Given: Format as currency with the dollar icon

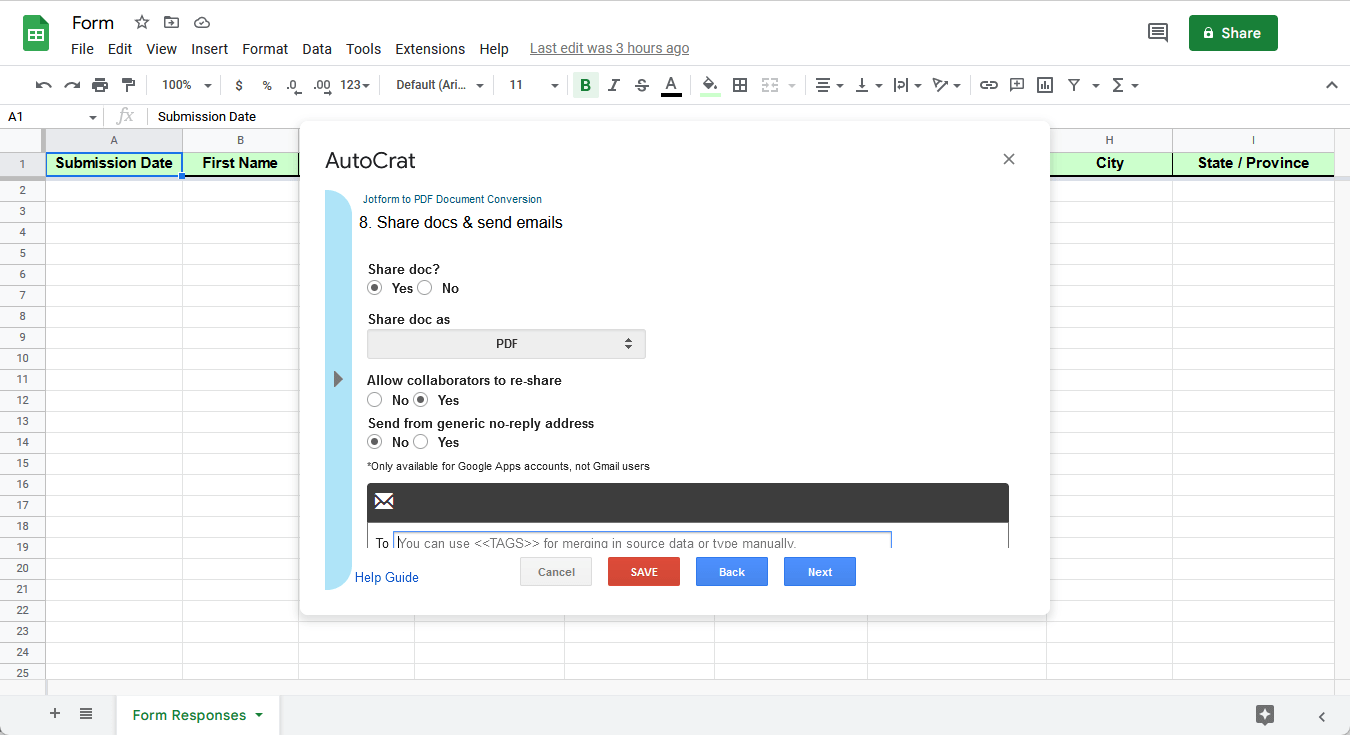Looking at the screenshot, I should [x=239, y=85].
